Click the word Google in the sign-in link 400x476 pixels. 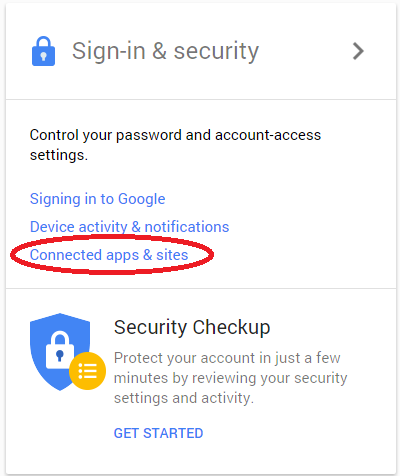pos(142,199)
